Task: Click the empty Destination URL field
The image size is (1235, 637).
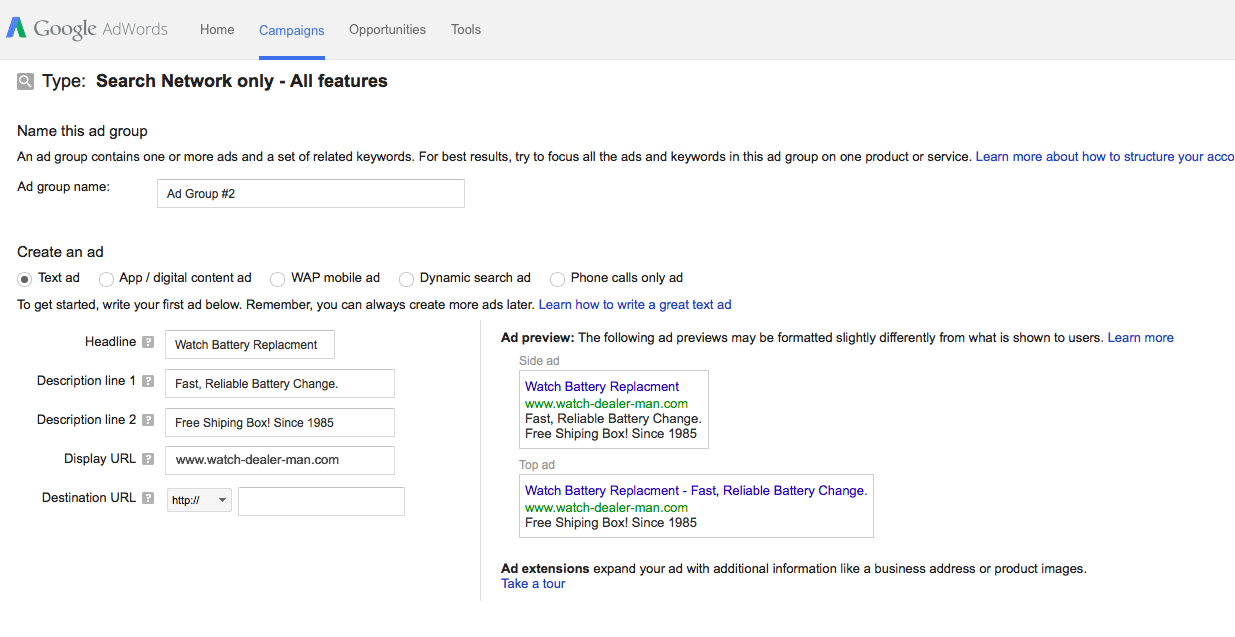Action: click(x=321, y=501)
